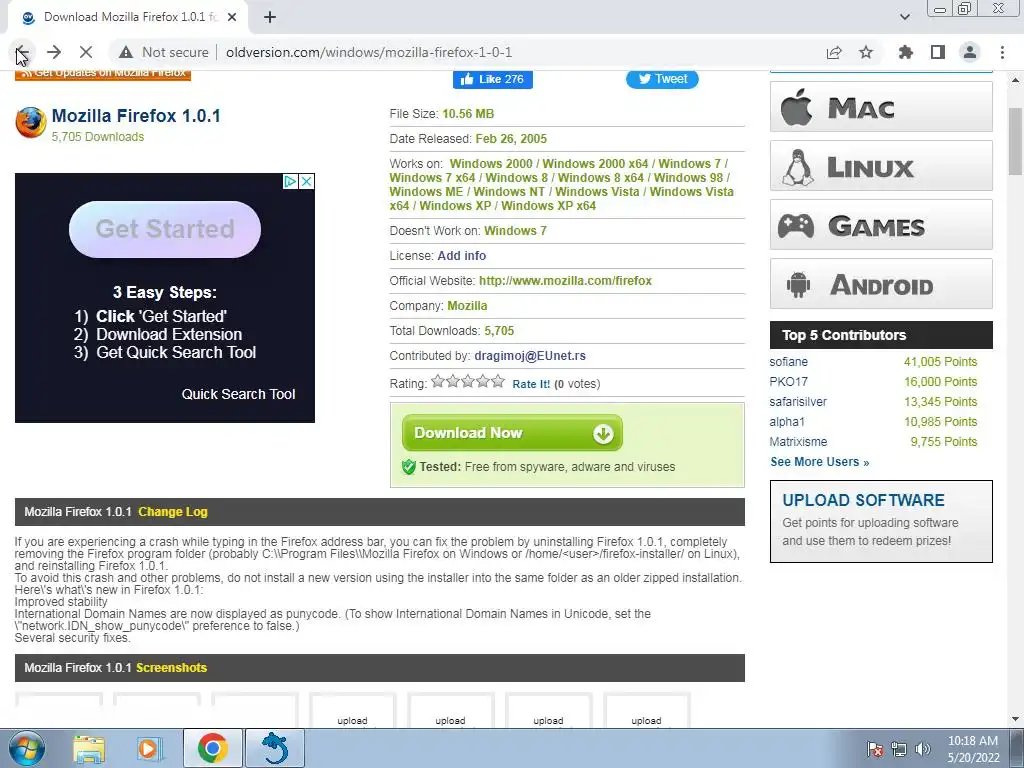Click the Mozilla Firefox 1.0.1 title link
Image resolution: width=1024 pixels, height=768 pixels.
[136, 116]
